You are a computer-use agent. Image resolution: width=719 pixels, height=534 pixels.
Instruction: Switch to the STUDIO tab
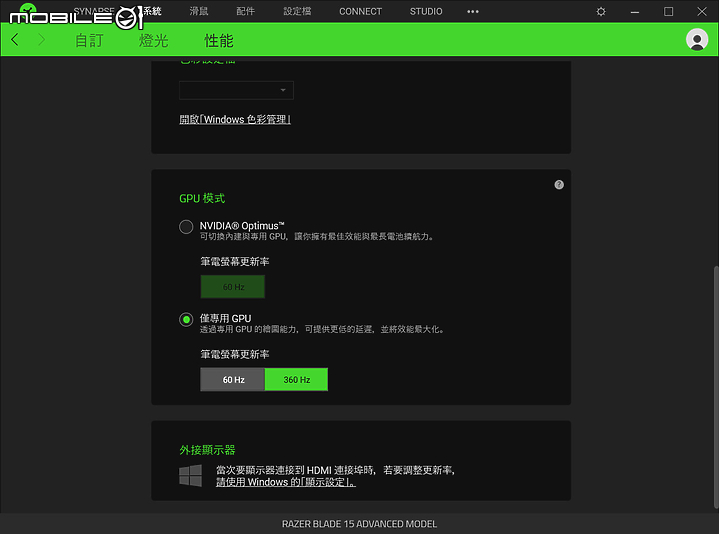click(426, 11)
